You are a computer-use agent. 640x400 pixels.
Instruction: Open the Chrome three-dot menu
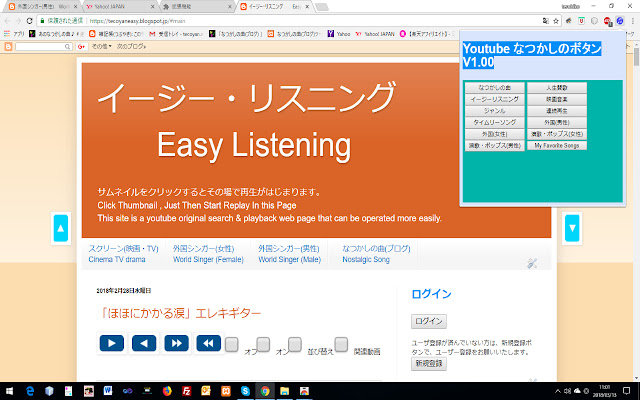(x=633, y=21)
